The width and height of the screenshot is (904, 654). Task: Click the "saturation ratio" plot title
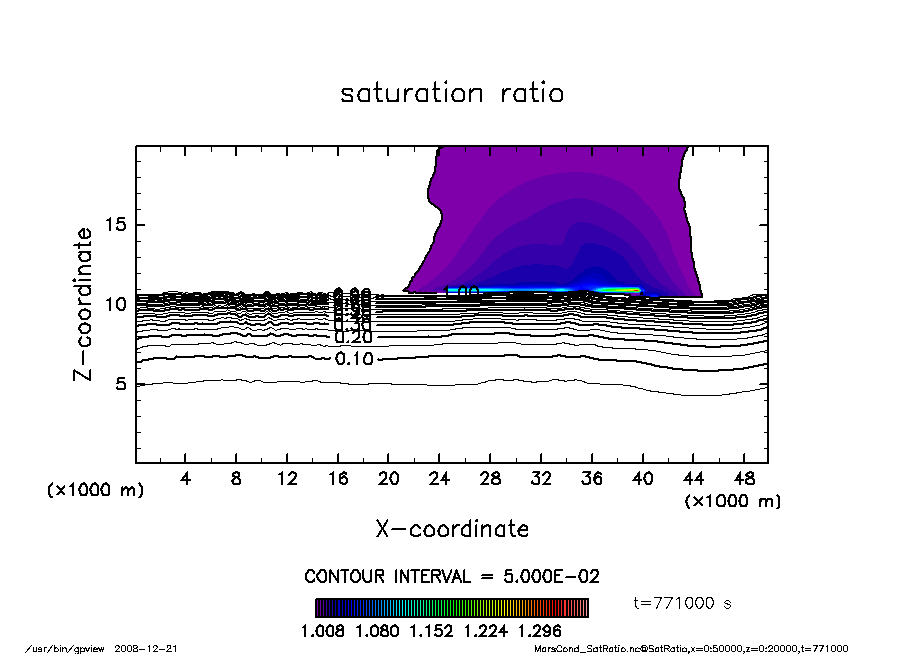[452, 94]
